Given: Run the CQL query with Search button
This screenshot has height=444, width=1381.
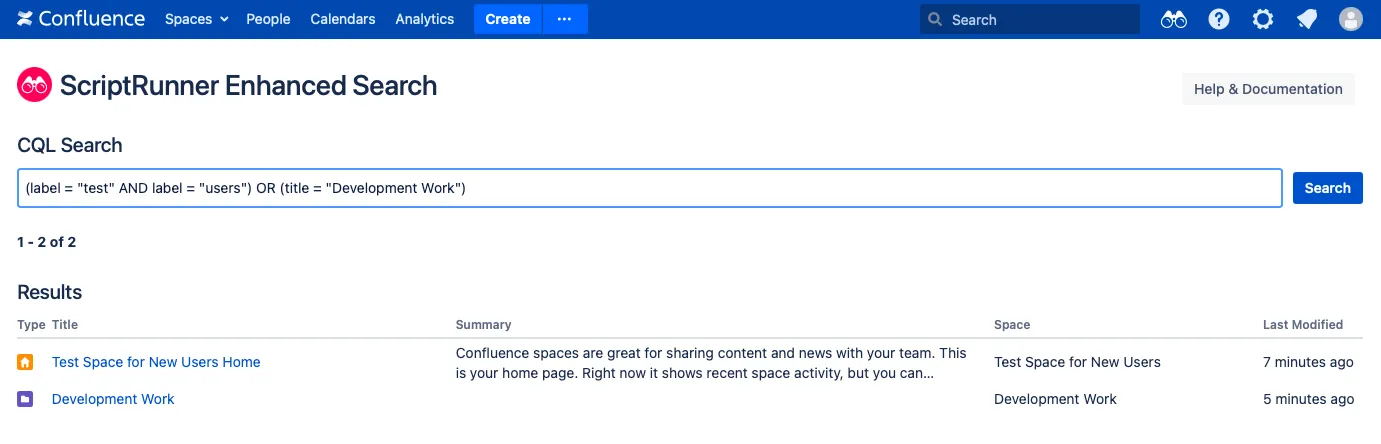Looking at the screenshot, I should pos(1328,188).
